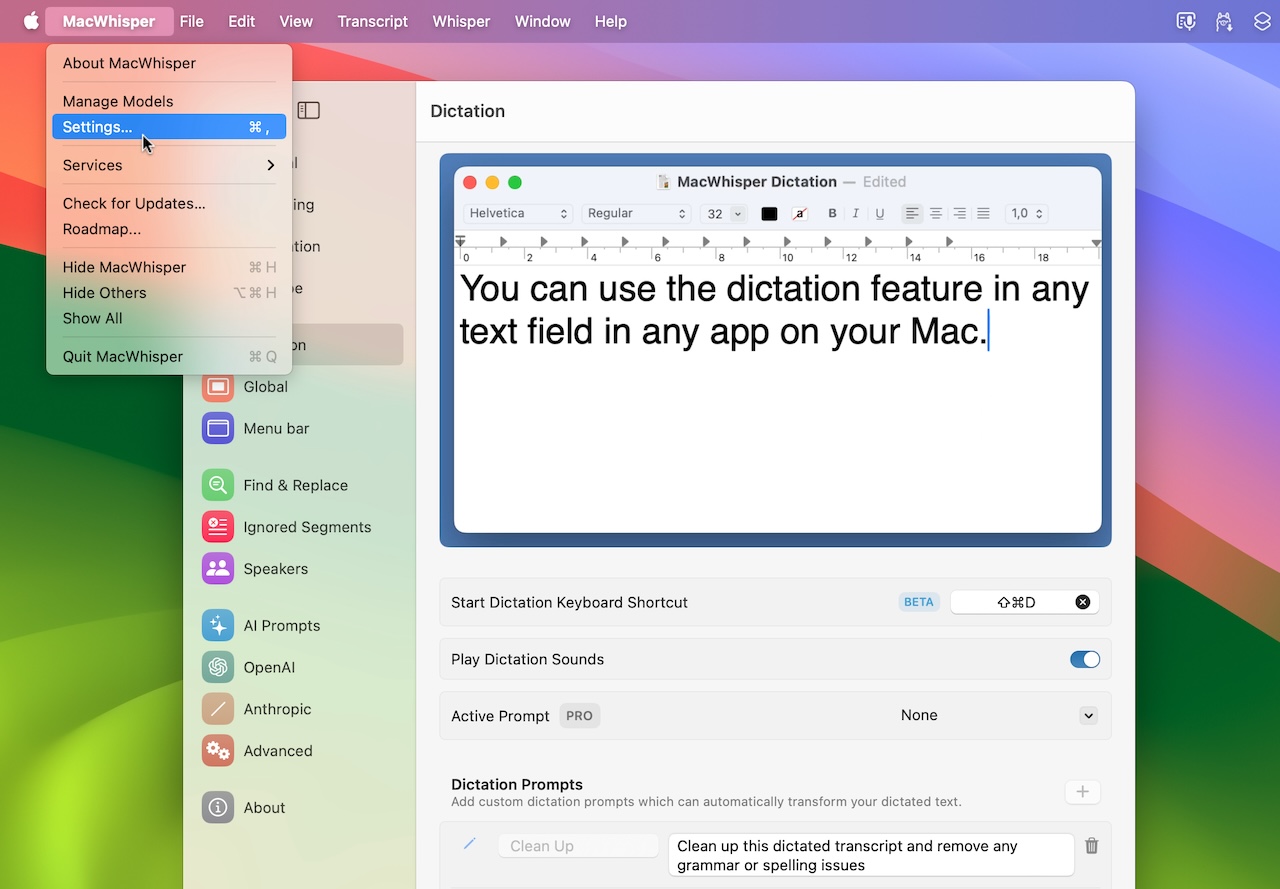Open the Global settings icon
Screen dimensions: 1280x889
pyautogui.click(x=218, y=387)
